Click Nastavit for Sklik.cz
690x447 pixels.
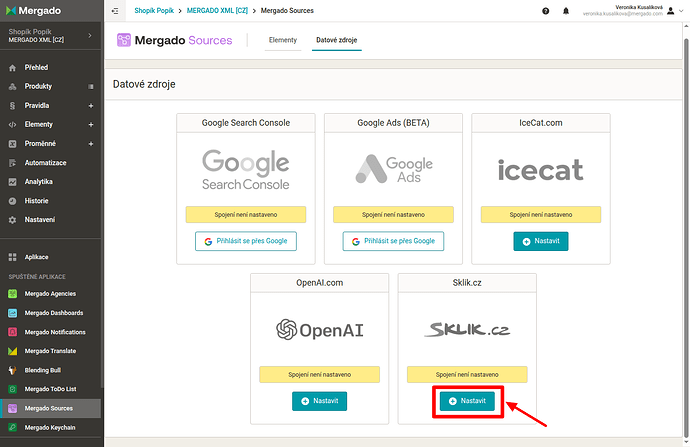click(467, 401)
